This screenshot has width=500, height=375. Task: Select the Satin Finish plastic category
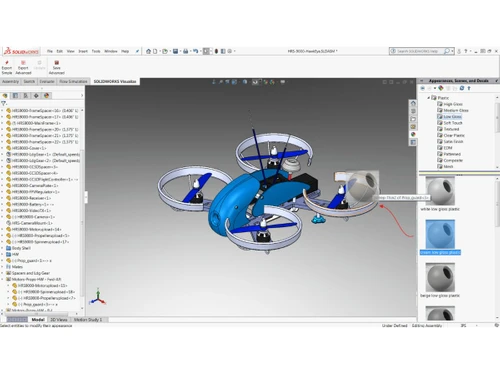453,142
